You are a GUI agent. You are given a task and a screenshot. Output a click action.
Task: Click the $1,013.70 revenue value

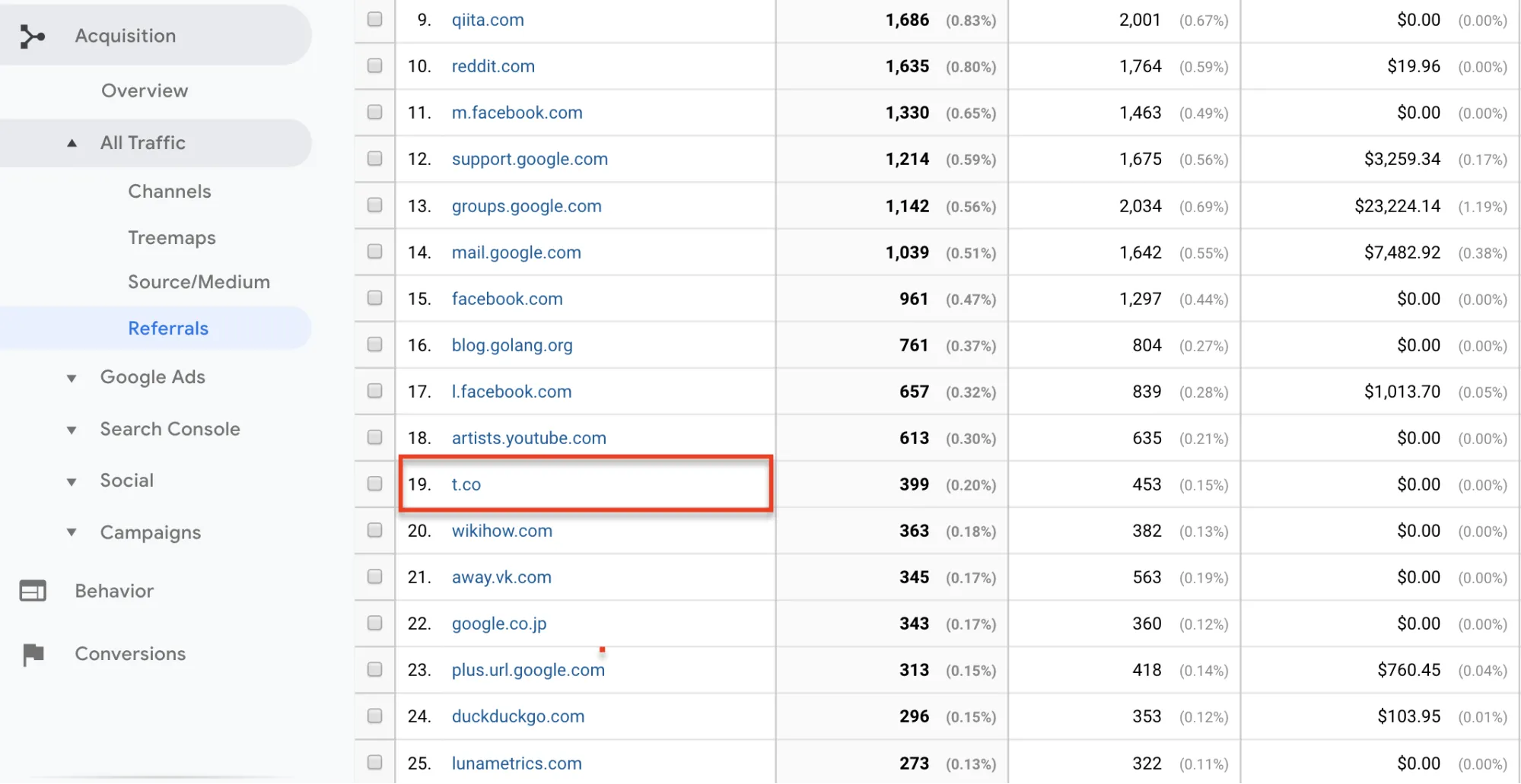(x=1402, y=392)
